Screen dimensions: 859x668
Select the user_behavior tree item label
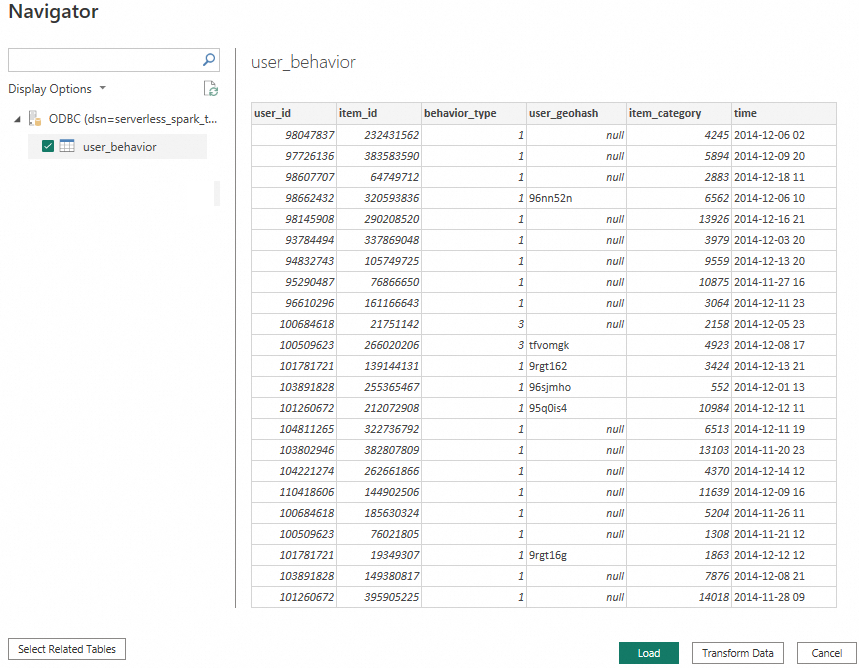(119, 147)
